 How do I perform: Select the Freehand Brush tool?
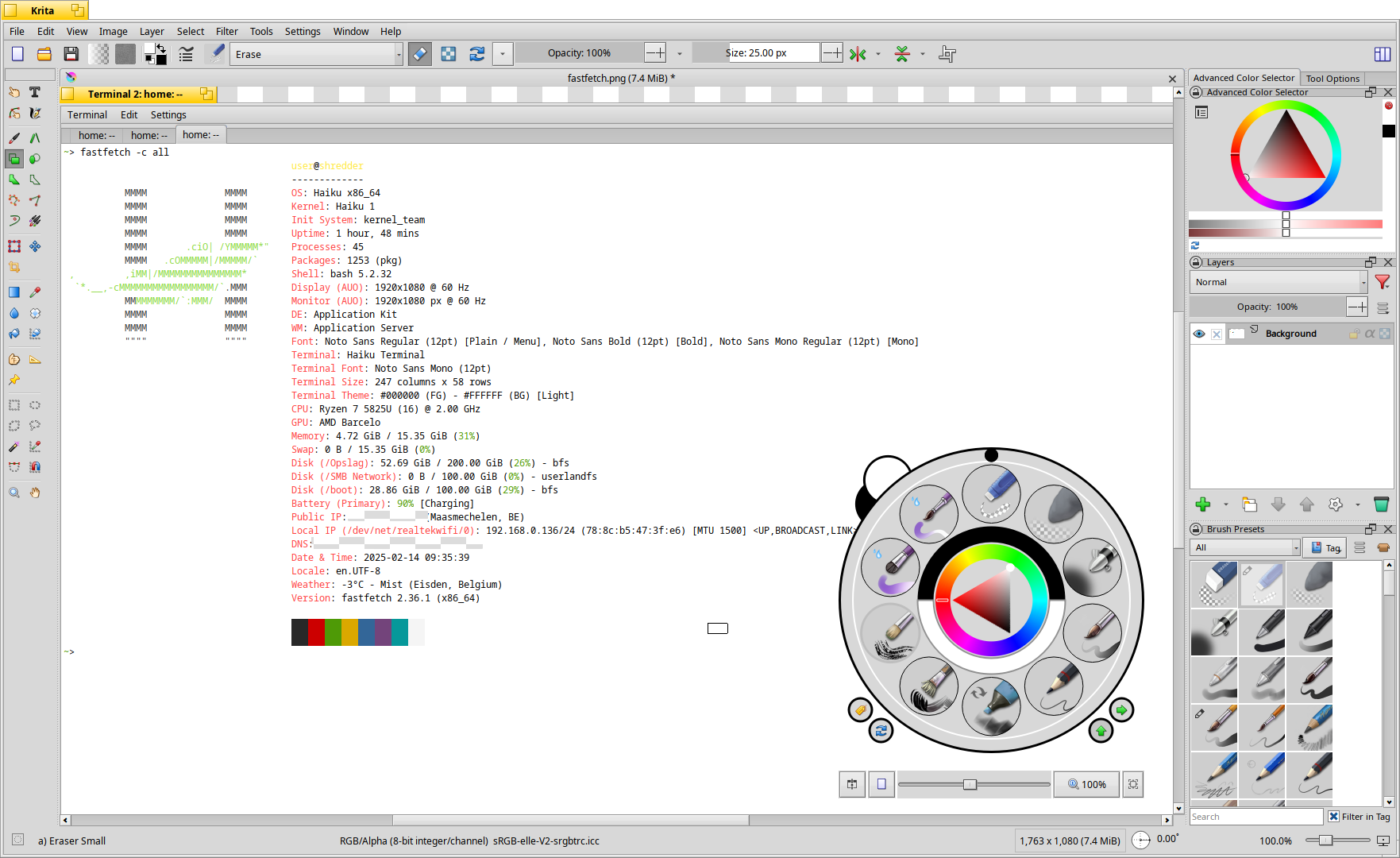[14, 137]
